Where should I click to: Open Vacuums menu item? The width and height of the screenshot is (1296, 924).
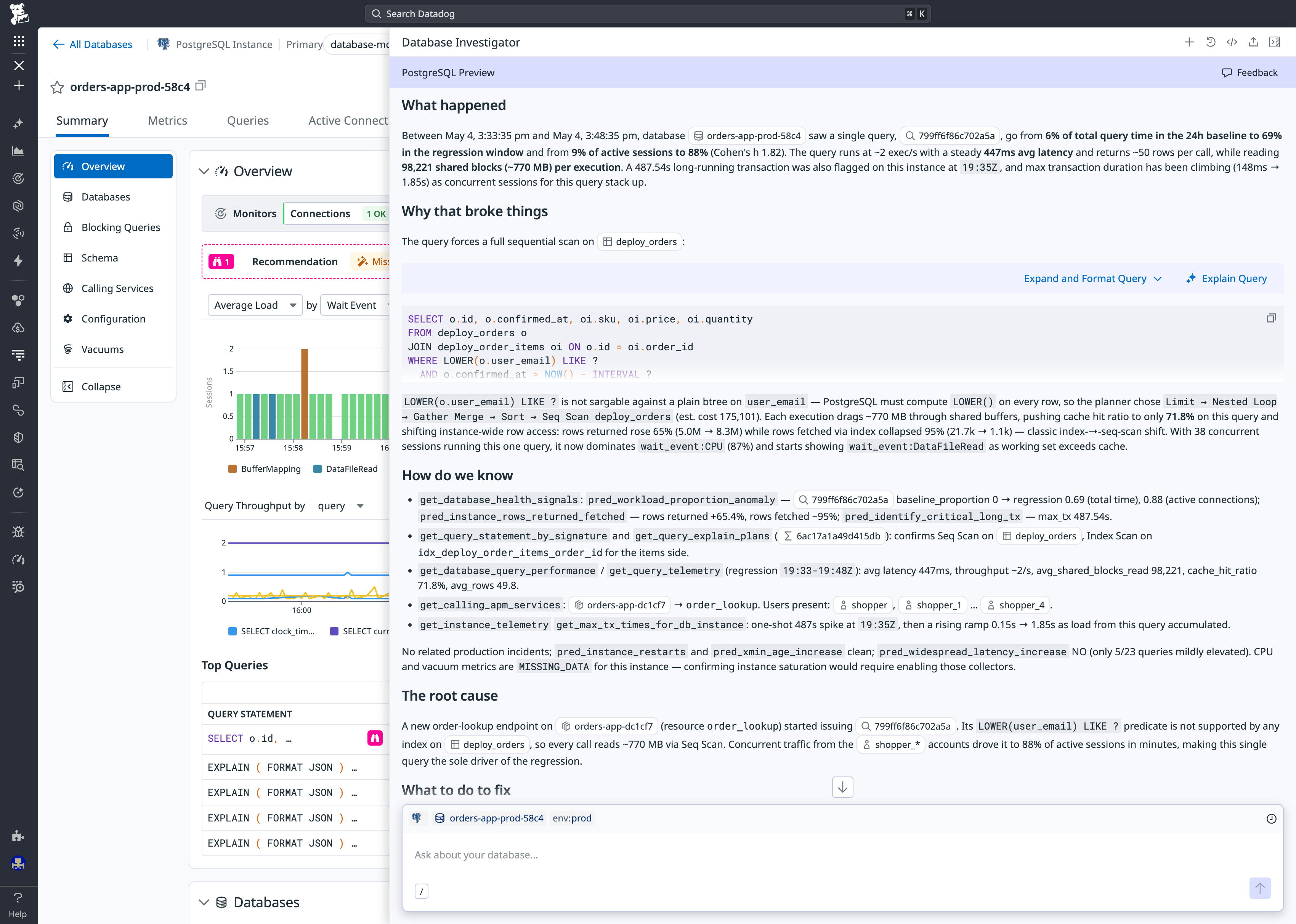point(113,349)
